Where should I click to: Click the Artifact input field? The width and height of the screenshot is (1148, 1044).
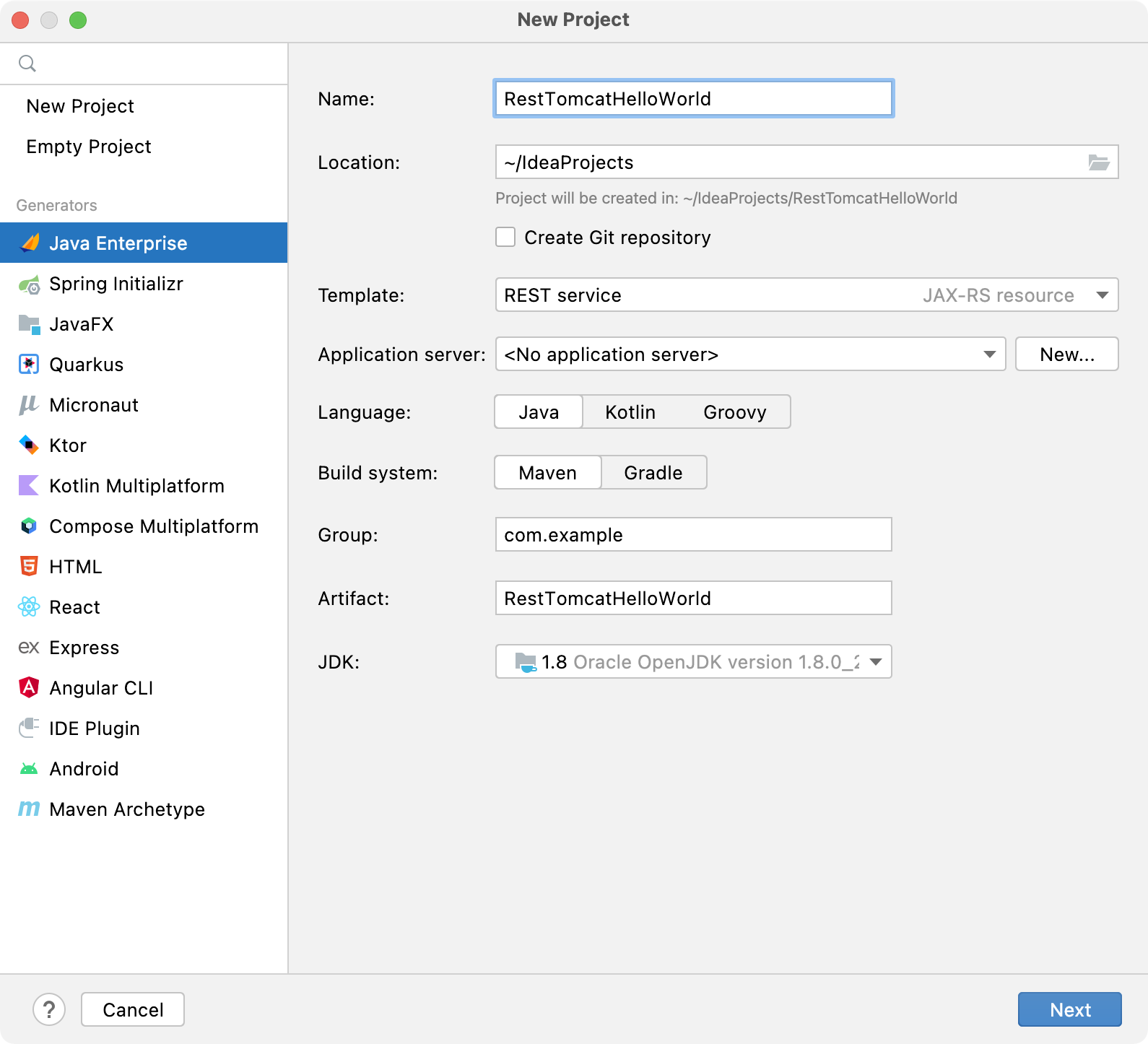(694, 599)
